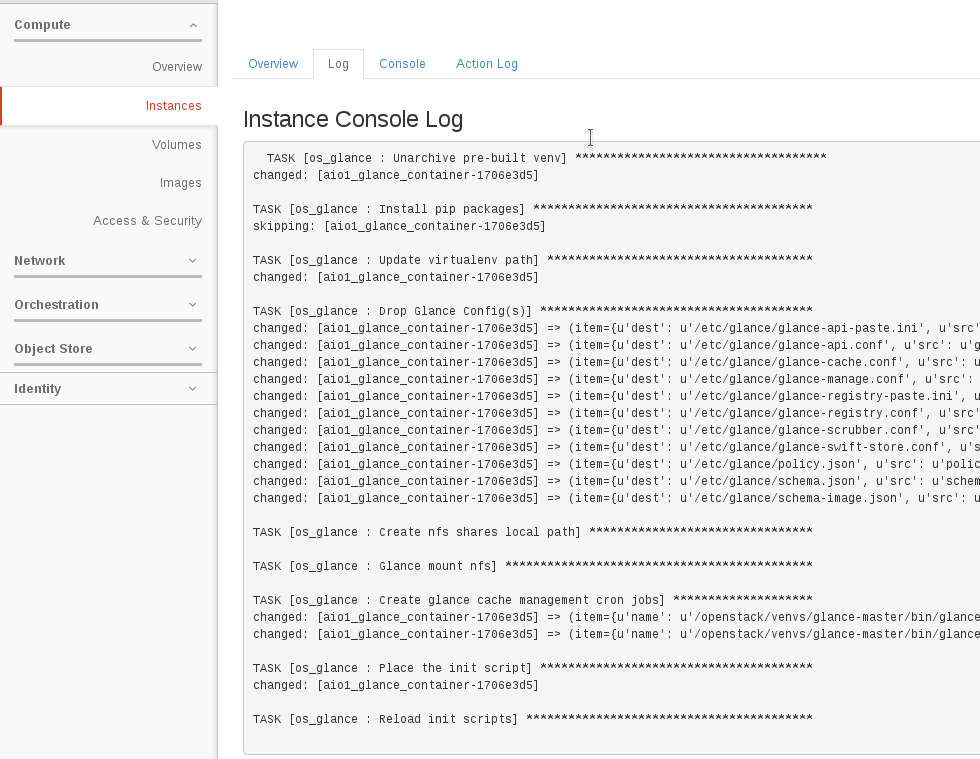
Task: Select Instances in the Compute sidebar
Action: (x=173, y=105)
